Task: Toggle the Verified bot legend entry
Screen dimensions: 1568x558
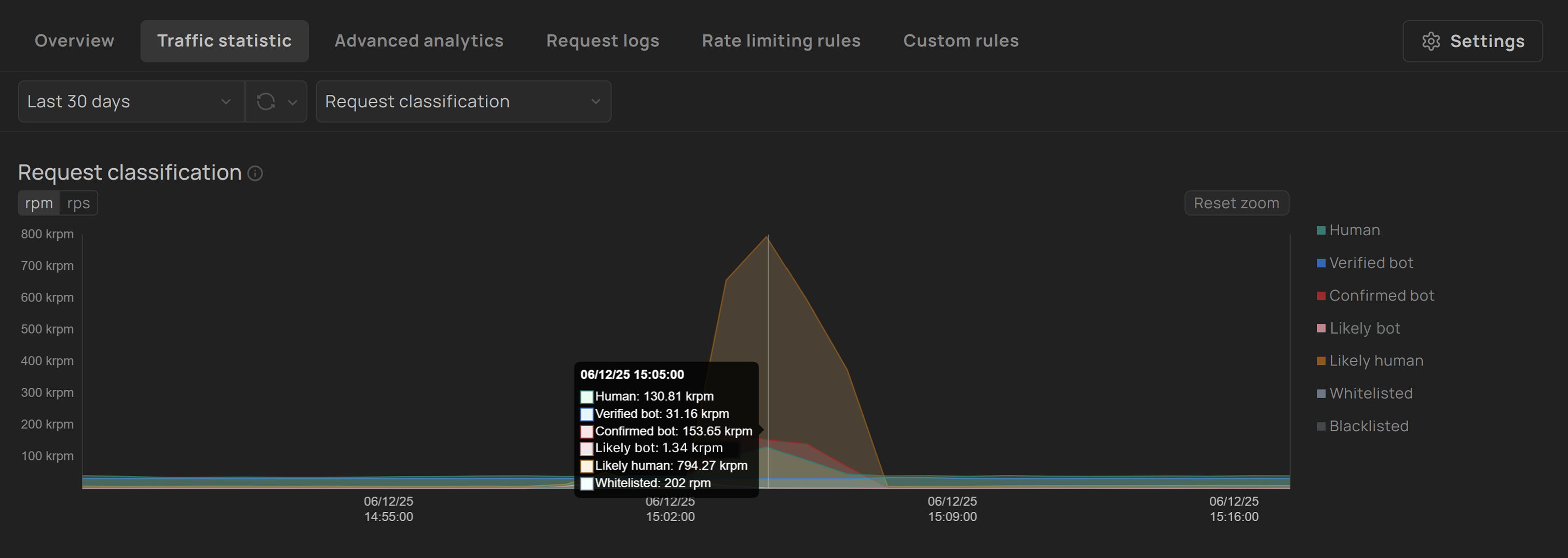Action: (x=1365, y=263)
